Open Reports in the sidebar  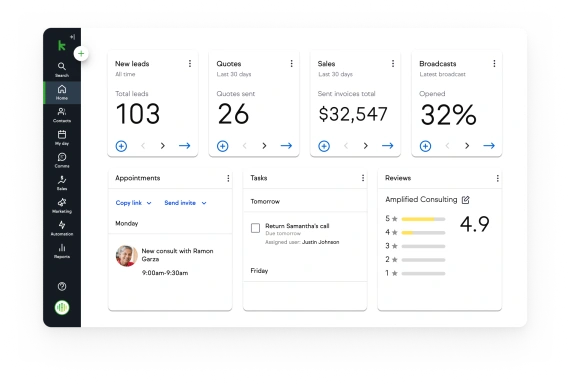(x=62, y=251)
